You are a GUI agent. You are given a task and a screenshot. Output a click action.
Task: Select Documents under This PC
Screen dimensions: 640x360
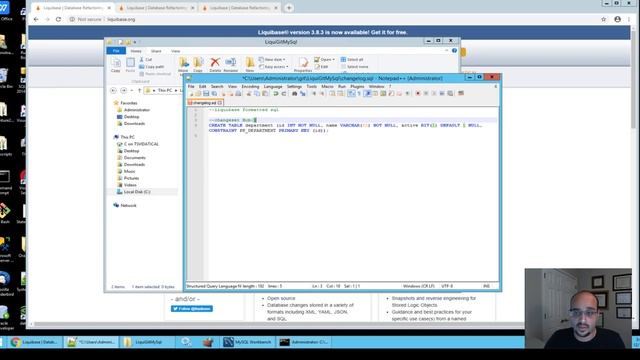(131, 158)
